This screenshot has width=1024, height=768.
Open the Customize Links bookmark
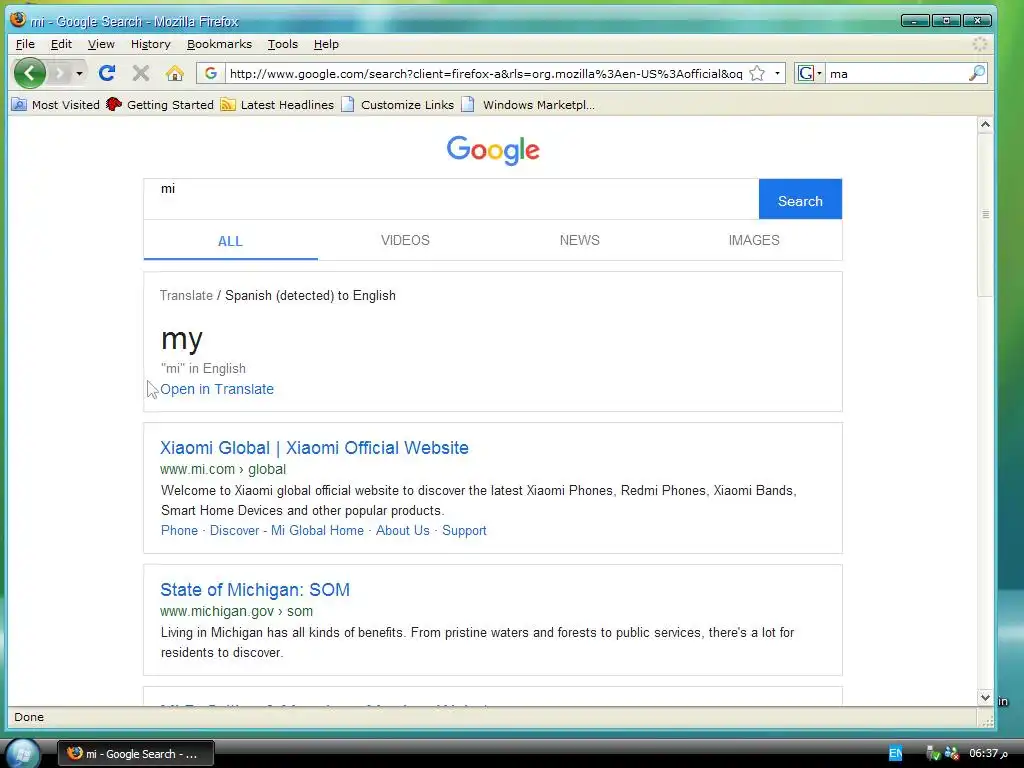397,104
